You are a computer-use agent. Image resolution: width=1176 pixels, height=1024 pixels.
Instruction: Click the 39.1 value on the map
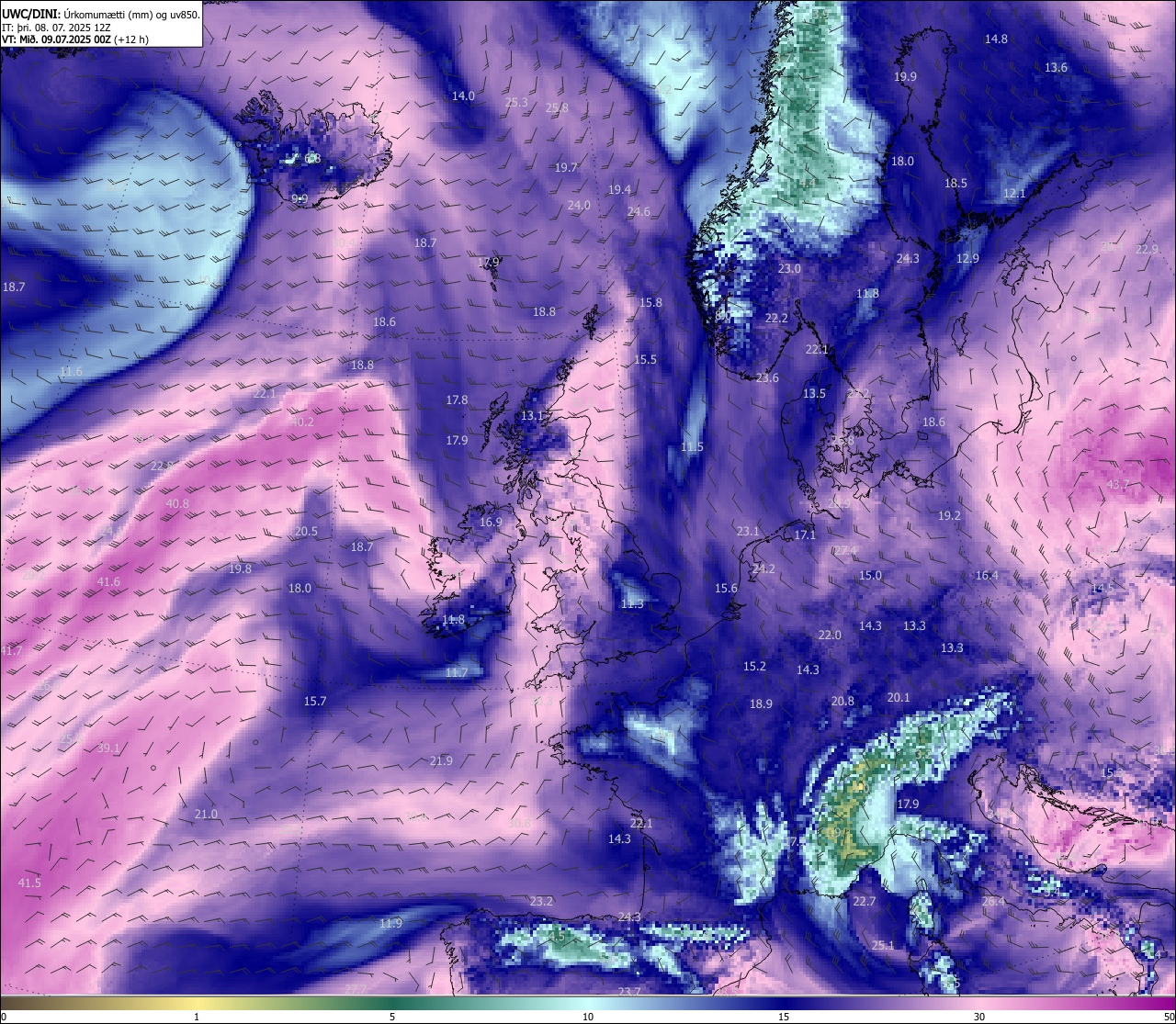[108, 748]
